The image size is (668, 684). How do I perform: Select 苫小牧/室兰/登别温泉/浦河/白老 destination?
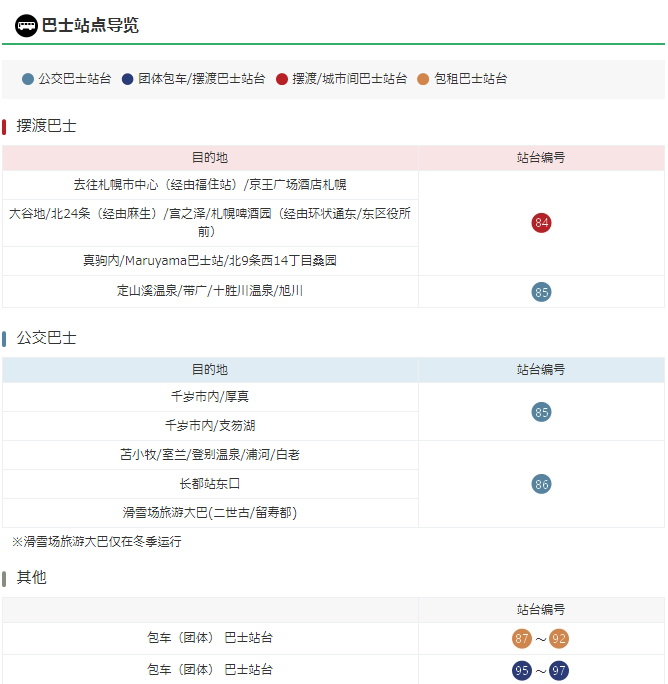point(210,455)
